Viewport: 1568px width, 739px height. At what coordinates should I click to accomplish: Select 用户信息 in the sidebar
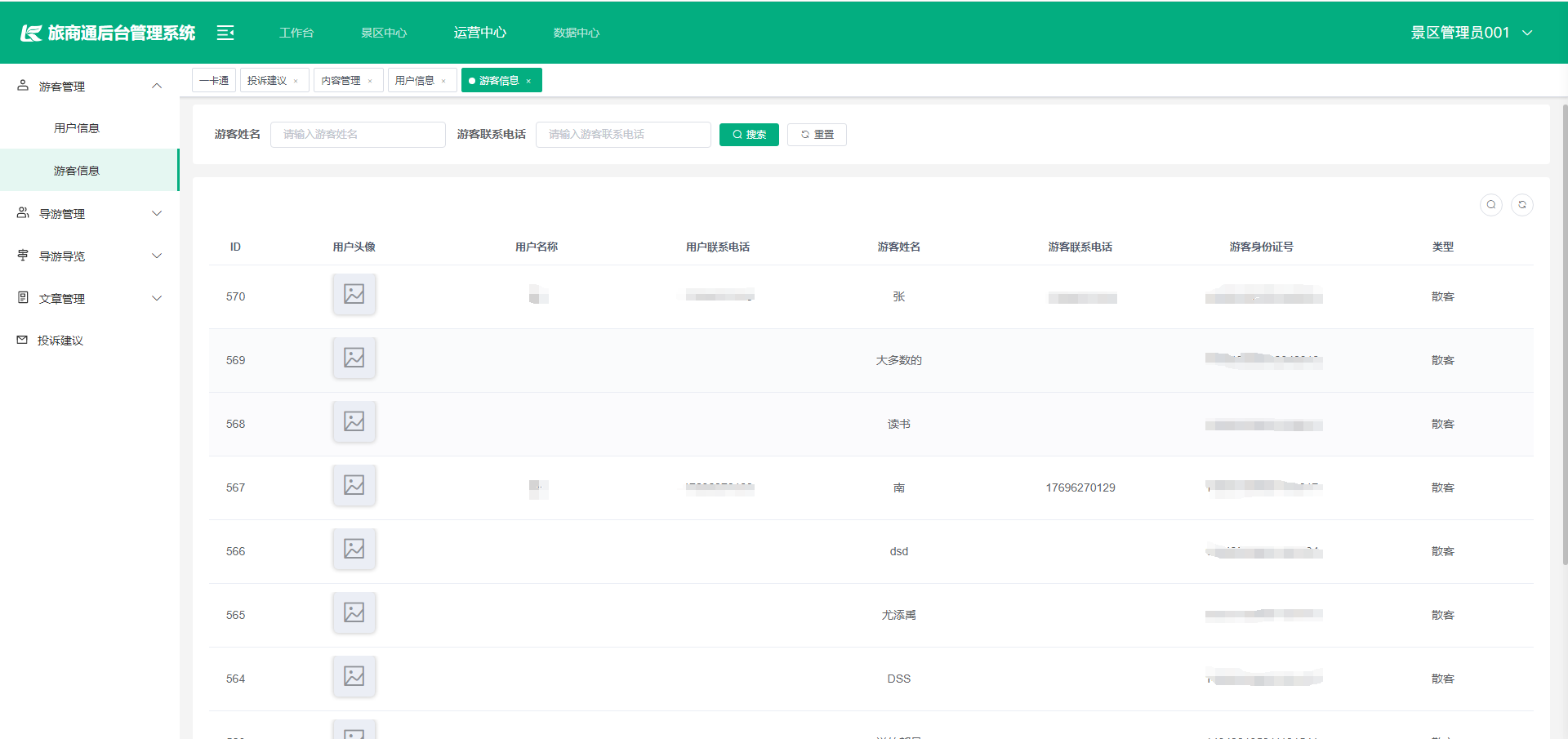[x=90, y=128]
